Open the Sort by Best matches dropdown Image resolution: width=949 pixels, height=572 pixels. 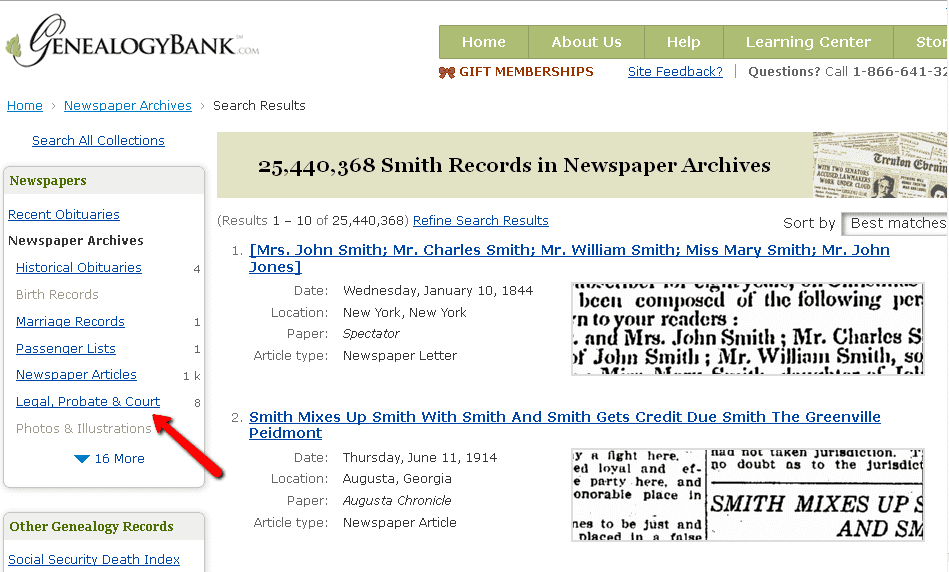pyautogui.click(x=895, y=224)
